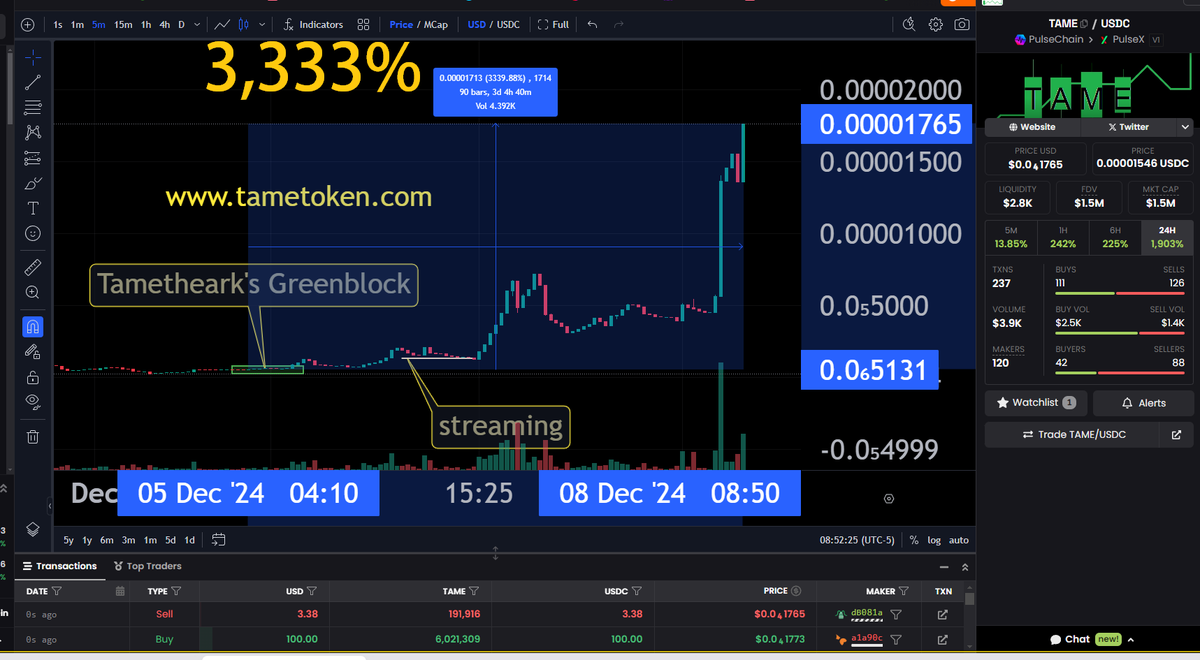Toggle hide all drawings eye icon
Image resolution: width=1200 pixels, height=660 pixels.
(x=33, y=401)
